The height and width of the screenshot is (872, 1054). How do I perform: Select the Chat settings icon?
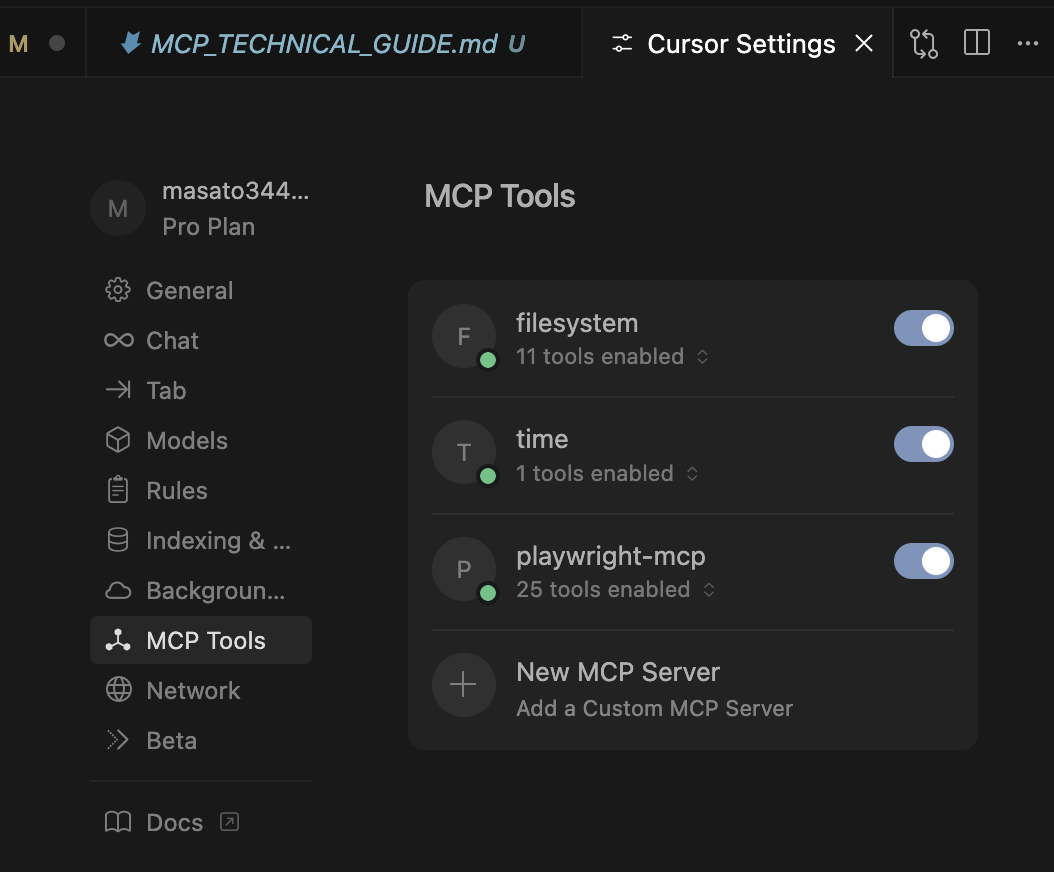pyautogui.click(x=117, y=340)
